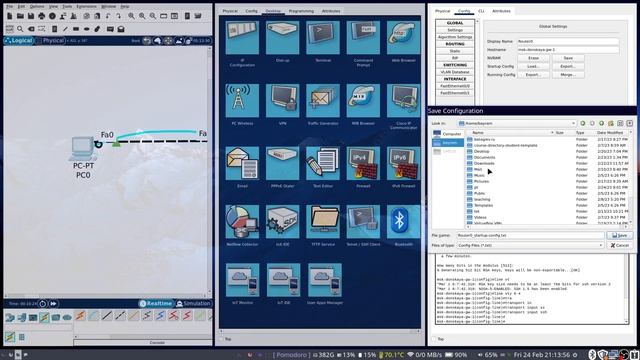The image size is (640, 360).
Task: Launch the Traffic Generator app
Action: (323, 100)
